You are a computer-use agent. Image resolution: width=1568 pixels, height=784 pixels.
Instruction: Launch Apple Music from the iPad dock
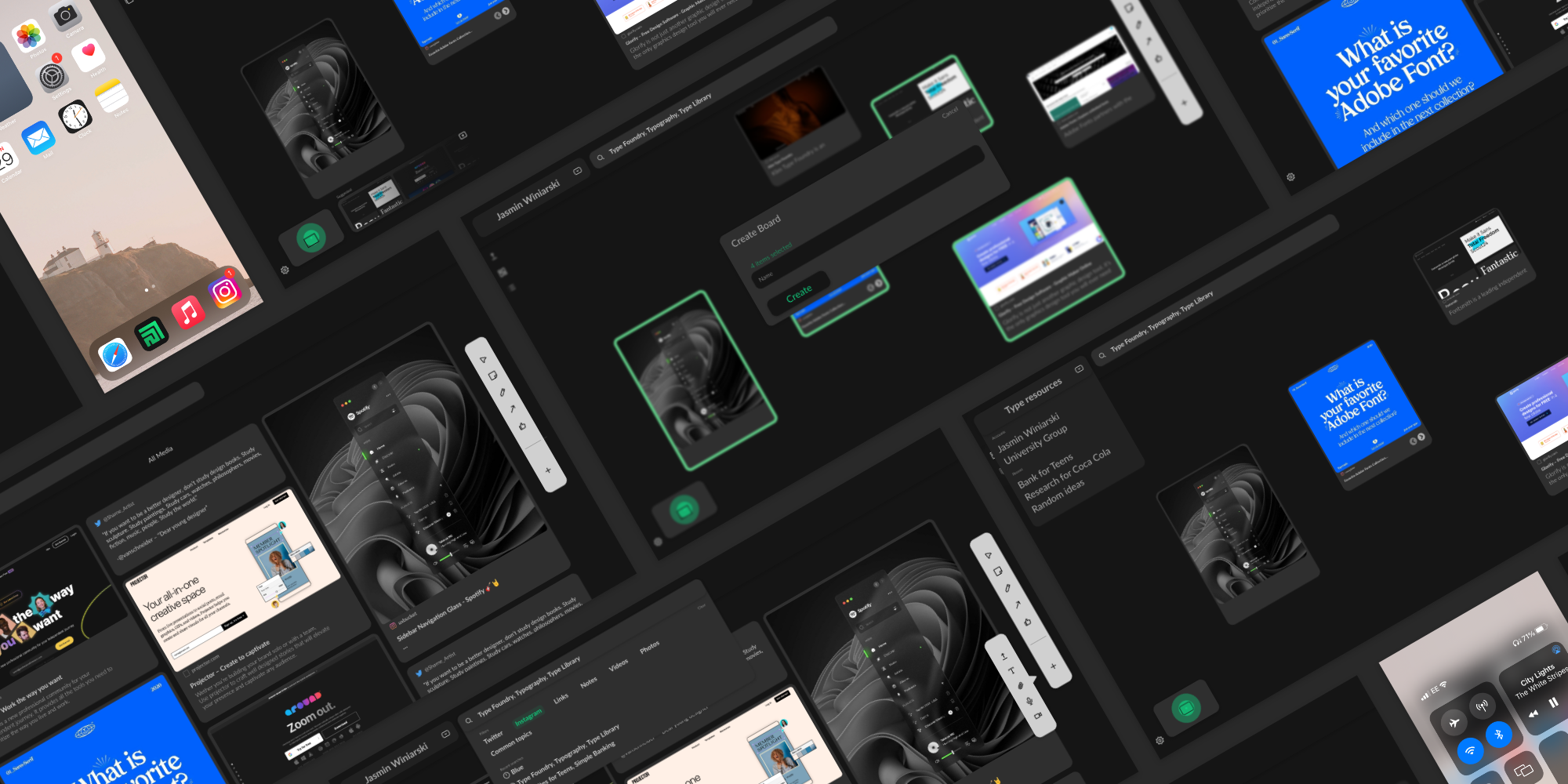click(188, 313)
